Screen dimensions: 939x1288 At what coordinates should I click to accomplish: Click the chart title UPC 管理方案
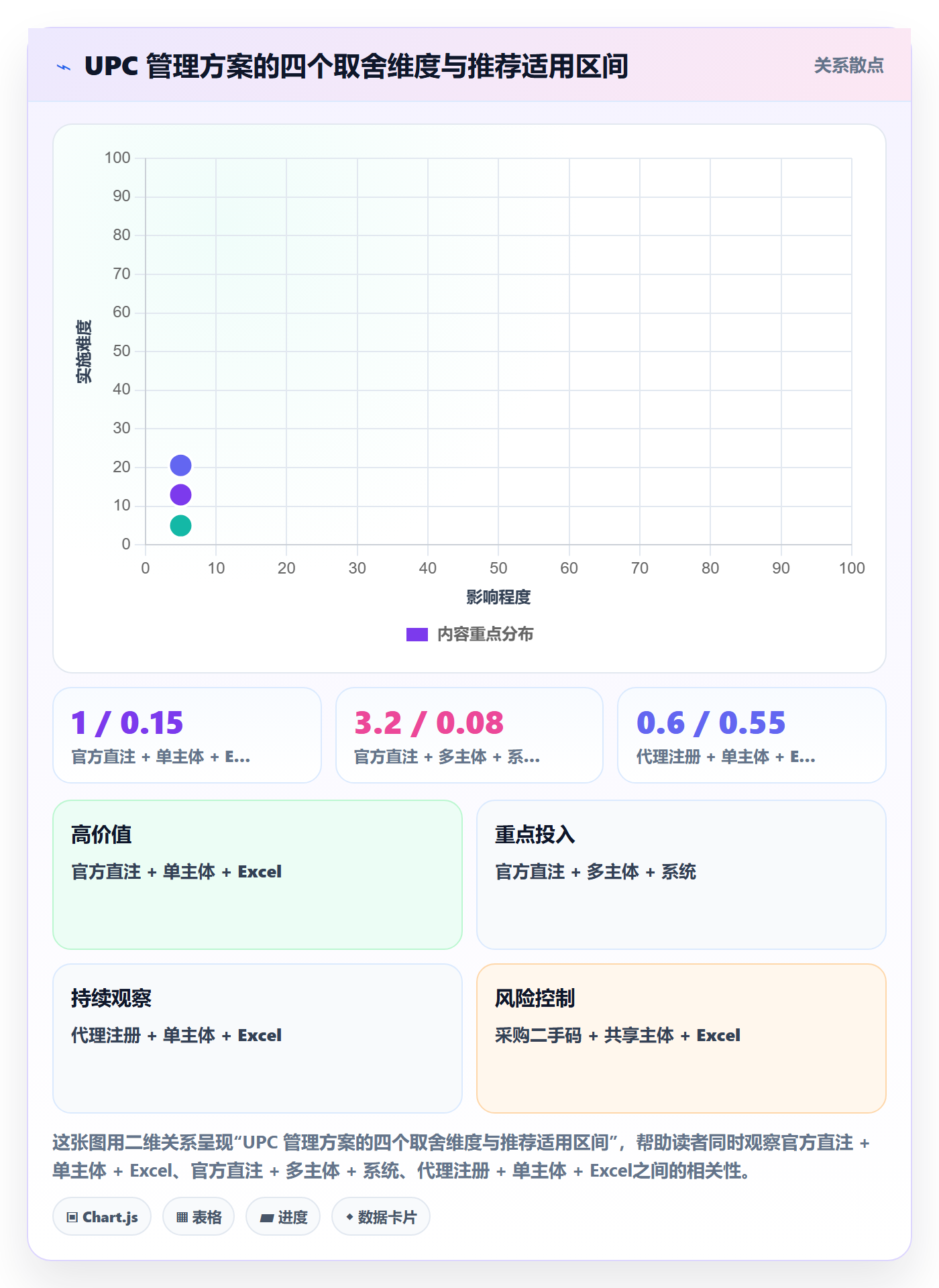coord(356,66)
